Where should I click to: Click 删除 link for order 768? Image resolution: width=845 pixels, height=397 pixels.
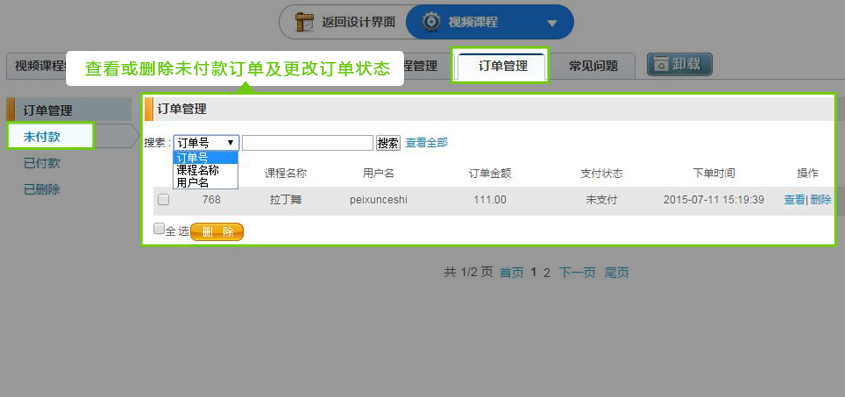click(x=820, y=200)
